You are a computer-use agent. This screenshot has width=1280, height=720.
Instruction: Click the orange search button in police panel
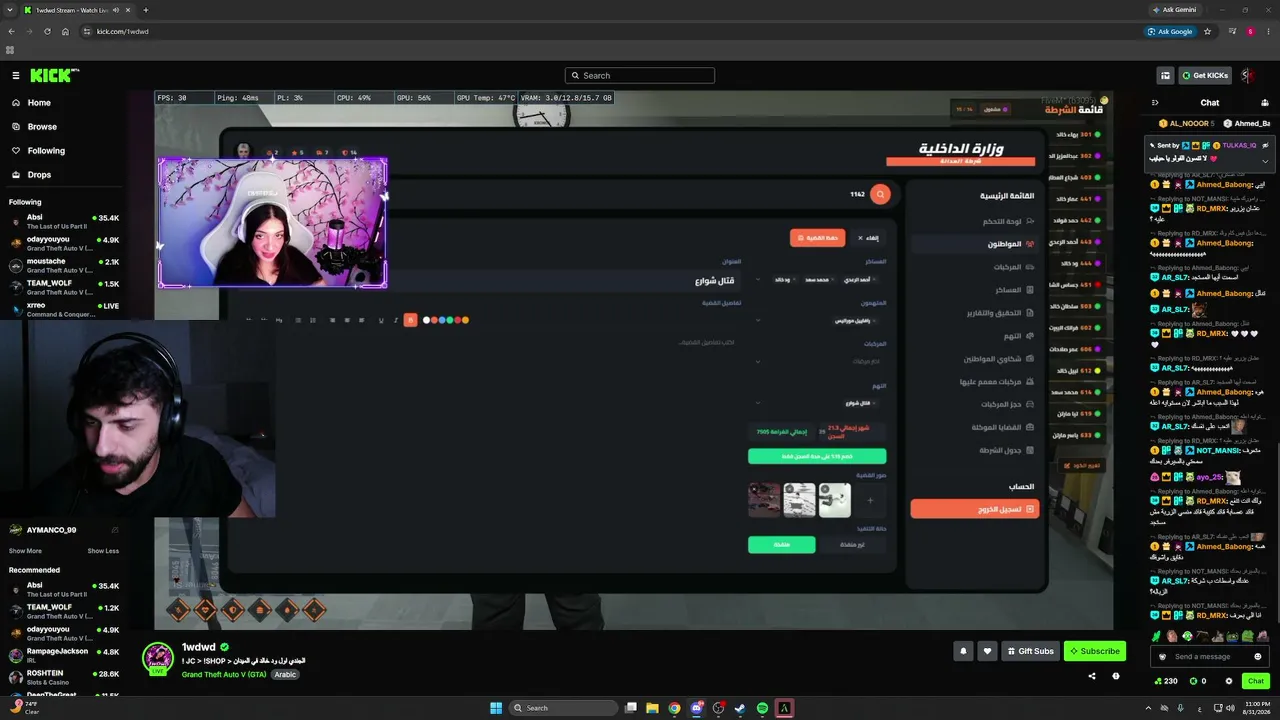point(880,194)
